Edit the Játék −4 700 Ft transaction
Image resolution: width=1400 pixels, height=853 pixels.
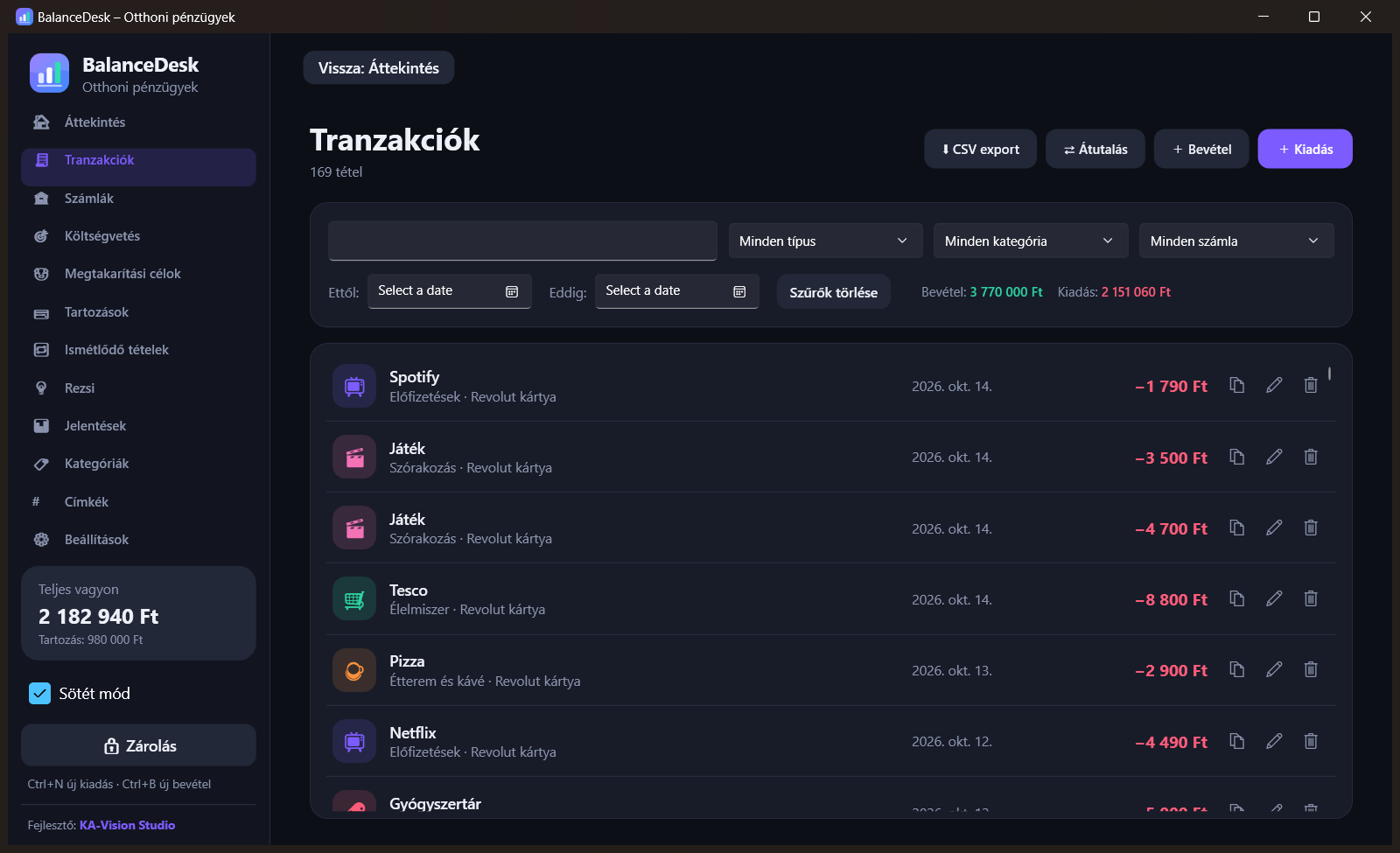point(1274,528)
